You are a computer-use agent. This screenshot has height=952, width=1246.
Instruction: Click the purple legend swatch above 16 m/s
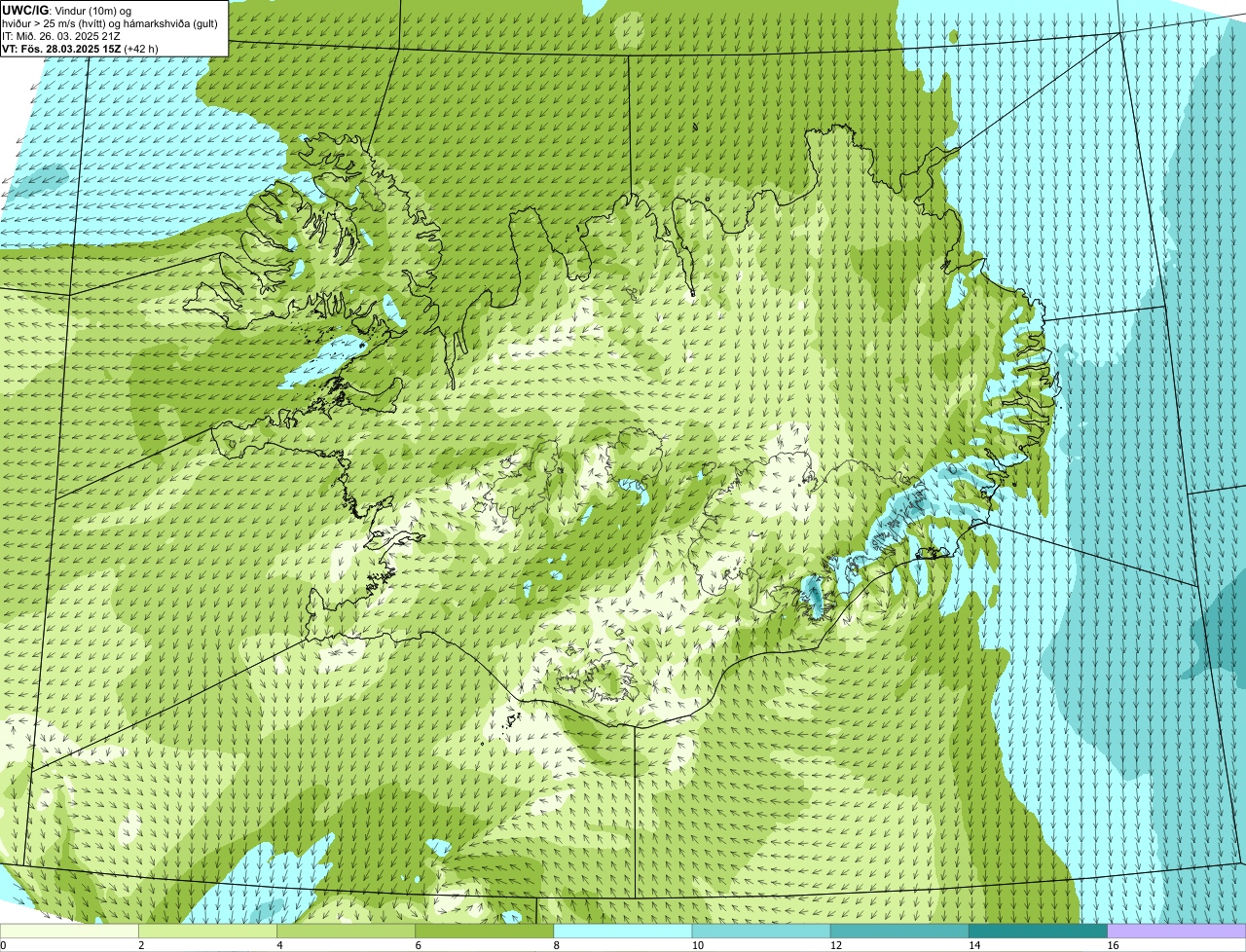1176,931
